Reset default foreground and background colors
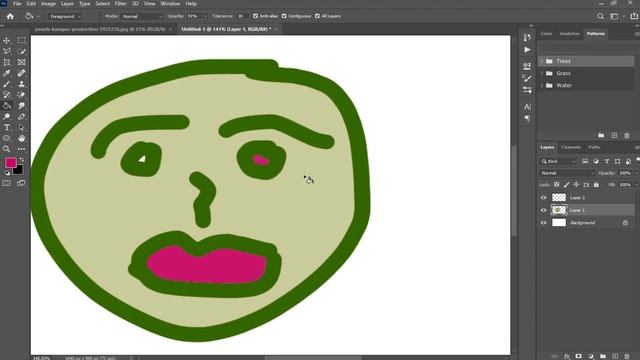640x360 pixels. click(7, 173)
